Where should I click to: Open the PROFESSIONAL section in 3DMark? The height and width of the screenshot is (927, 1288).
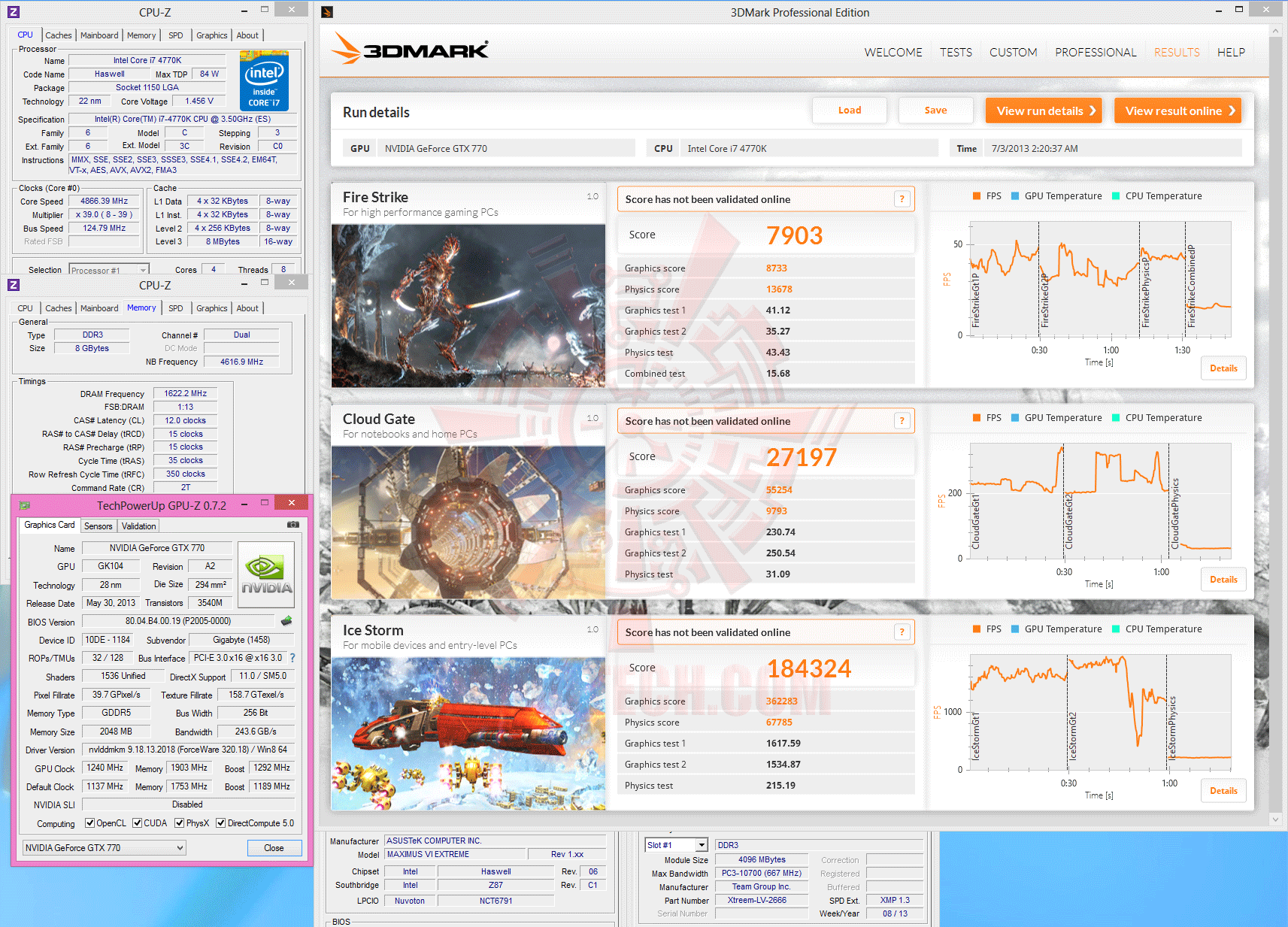(1096, 53)
